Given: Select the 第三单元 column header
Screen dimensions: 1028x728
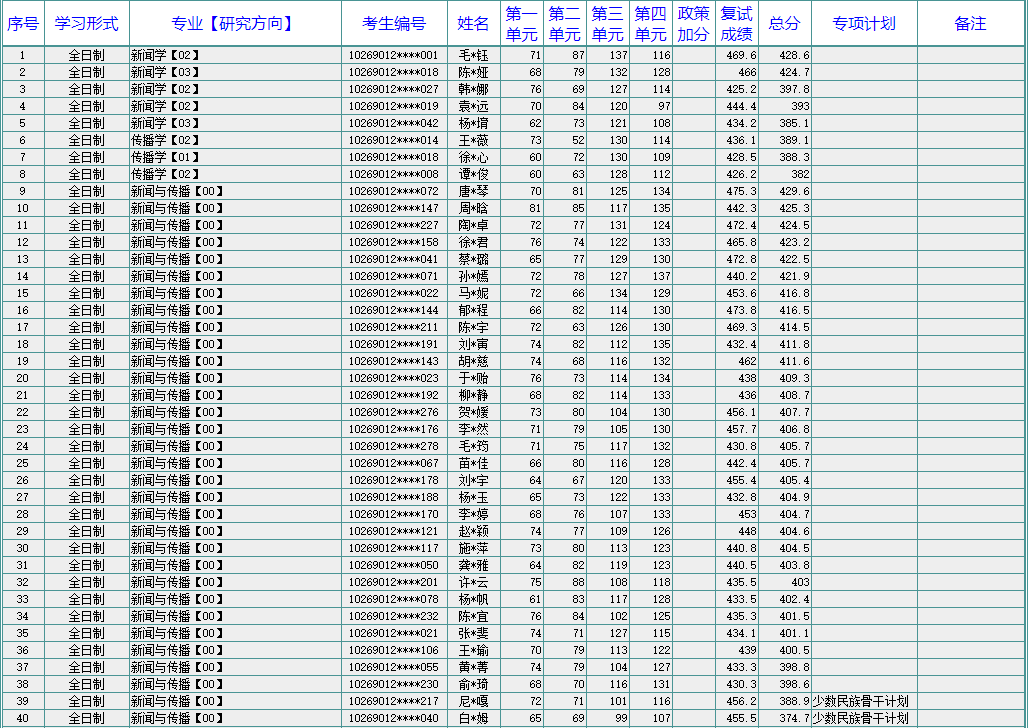Looking at the screenshot, I should [607, 24].
